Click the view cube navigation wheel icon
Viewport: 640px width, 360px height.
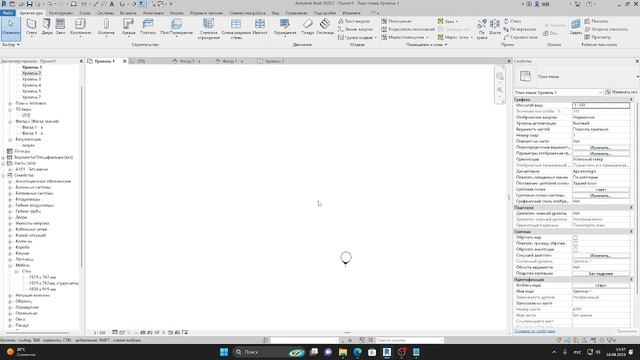500,76
